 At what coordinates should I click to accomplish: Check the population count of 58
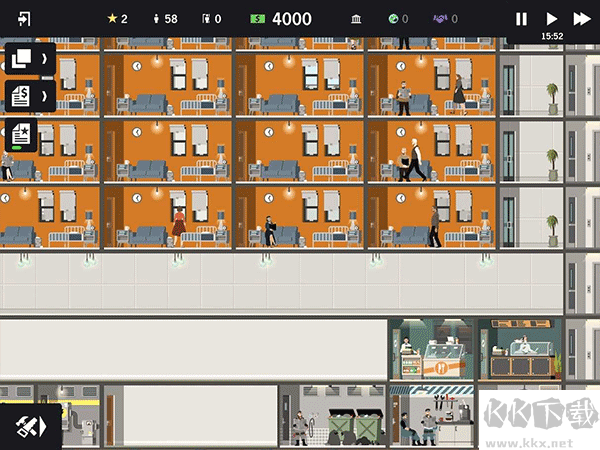coord(165,19)
